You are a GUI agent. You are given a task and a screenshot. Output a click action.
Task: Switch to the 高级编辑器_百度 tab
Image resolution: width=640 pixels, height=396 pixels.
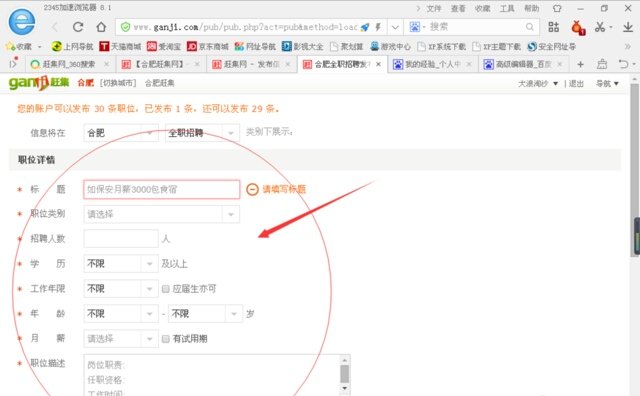[523, 65]
